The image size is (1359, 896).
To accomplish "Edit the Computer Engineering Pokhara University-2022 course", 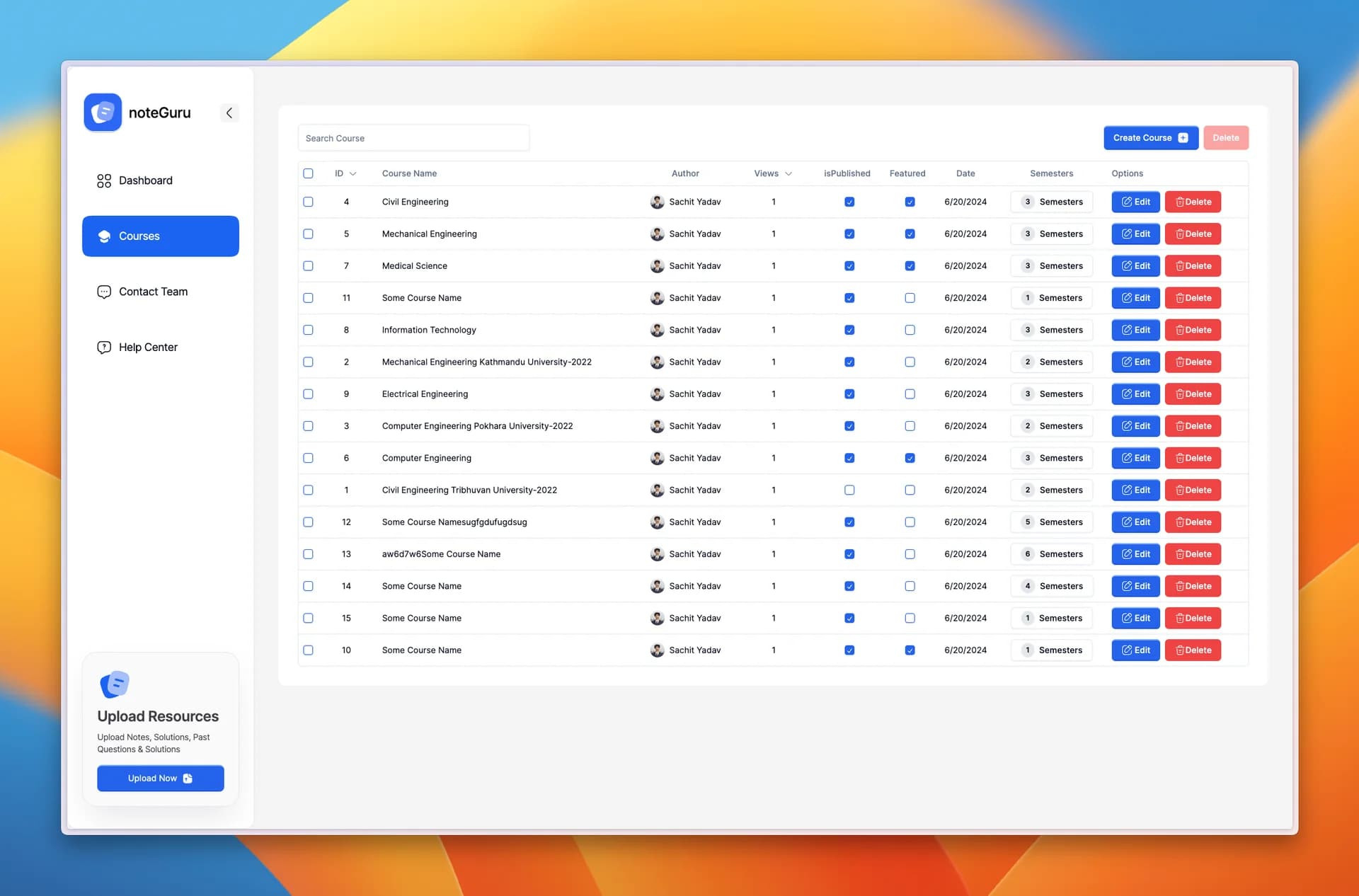I will (1135, 426).
